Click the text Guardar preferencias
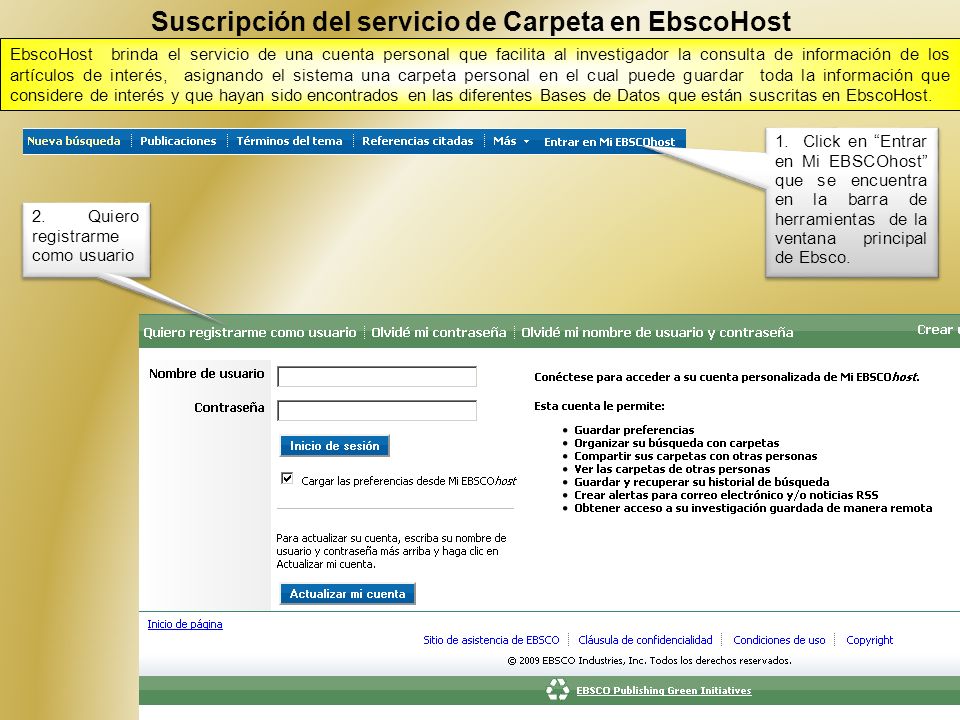Image resolution: width=960 pixels, height=720 pixels. coord(634,430)
